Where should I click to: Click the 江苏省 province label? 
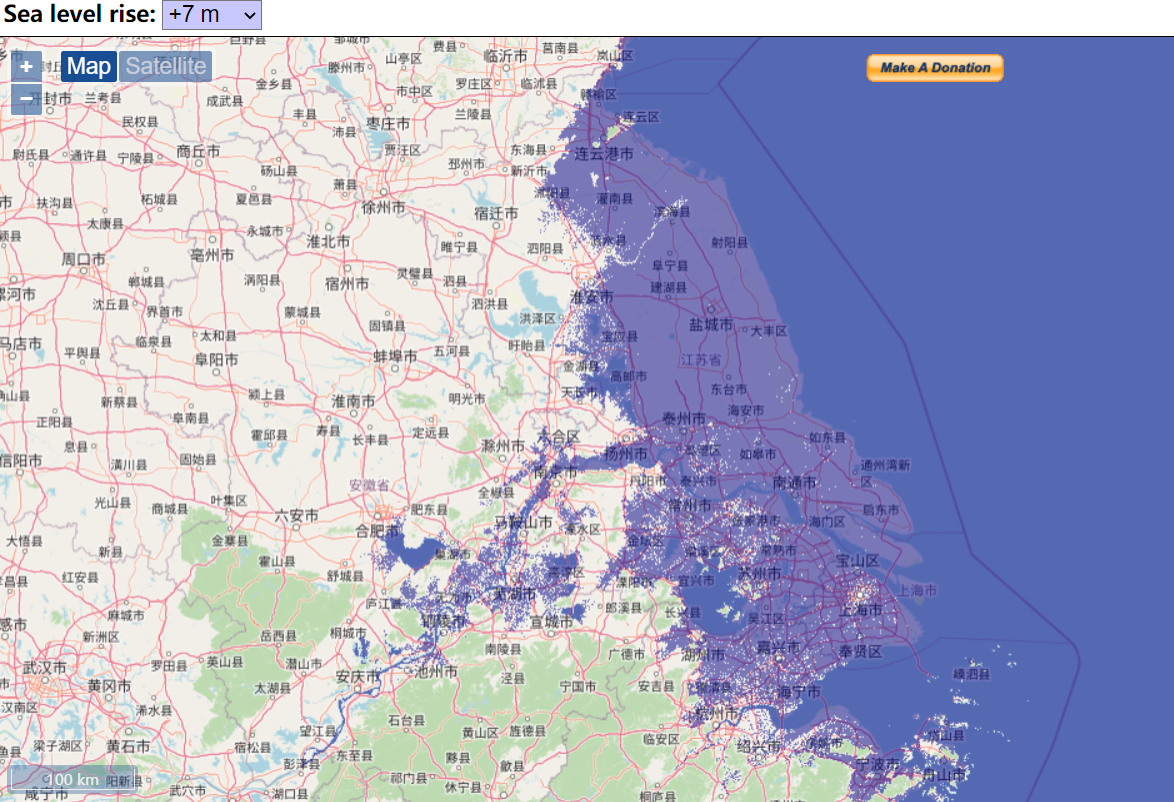coord(701,360)
